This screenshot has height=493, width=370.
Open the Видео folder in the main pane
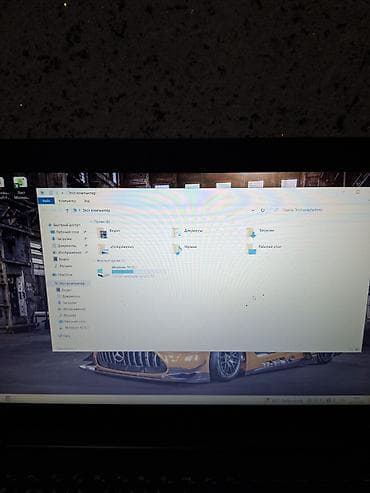point(110,233)
